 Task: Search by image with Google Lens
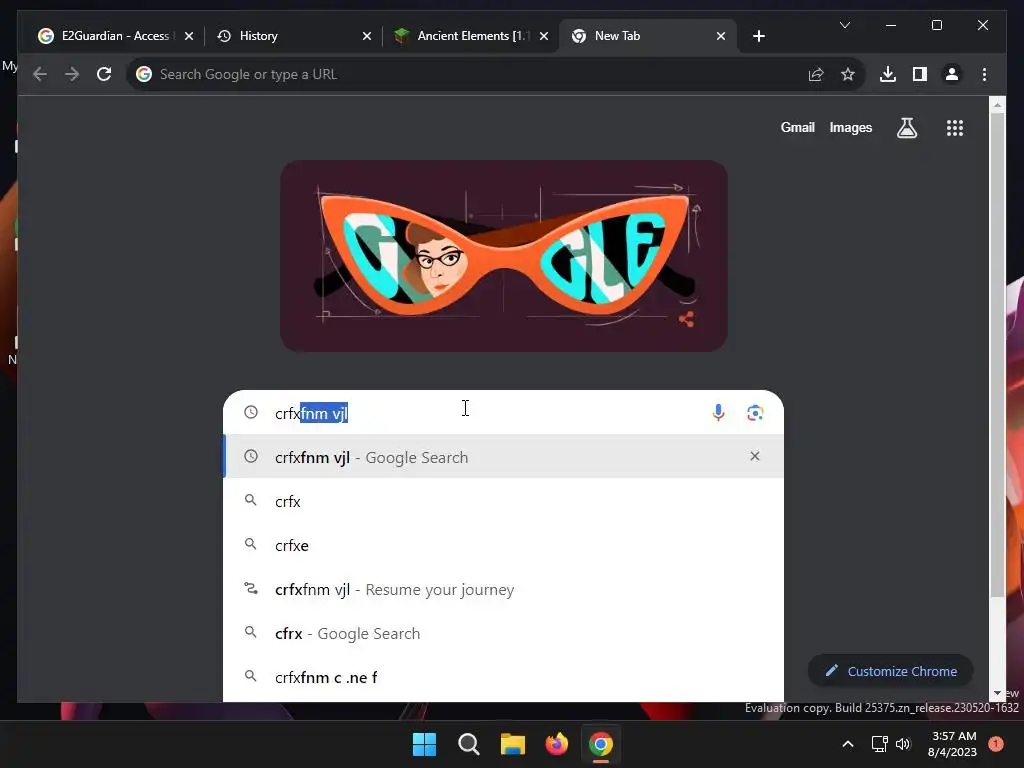[755, 413]
